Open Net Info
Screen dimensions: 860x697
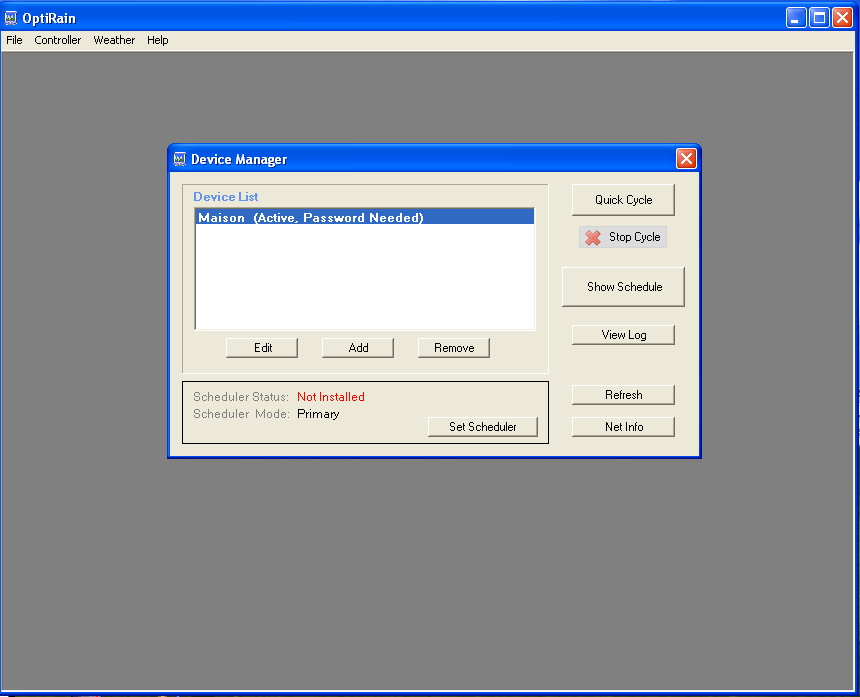tap(624, 427)
